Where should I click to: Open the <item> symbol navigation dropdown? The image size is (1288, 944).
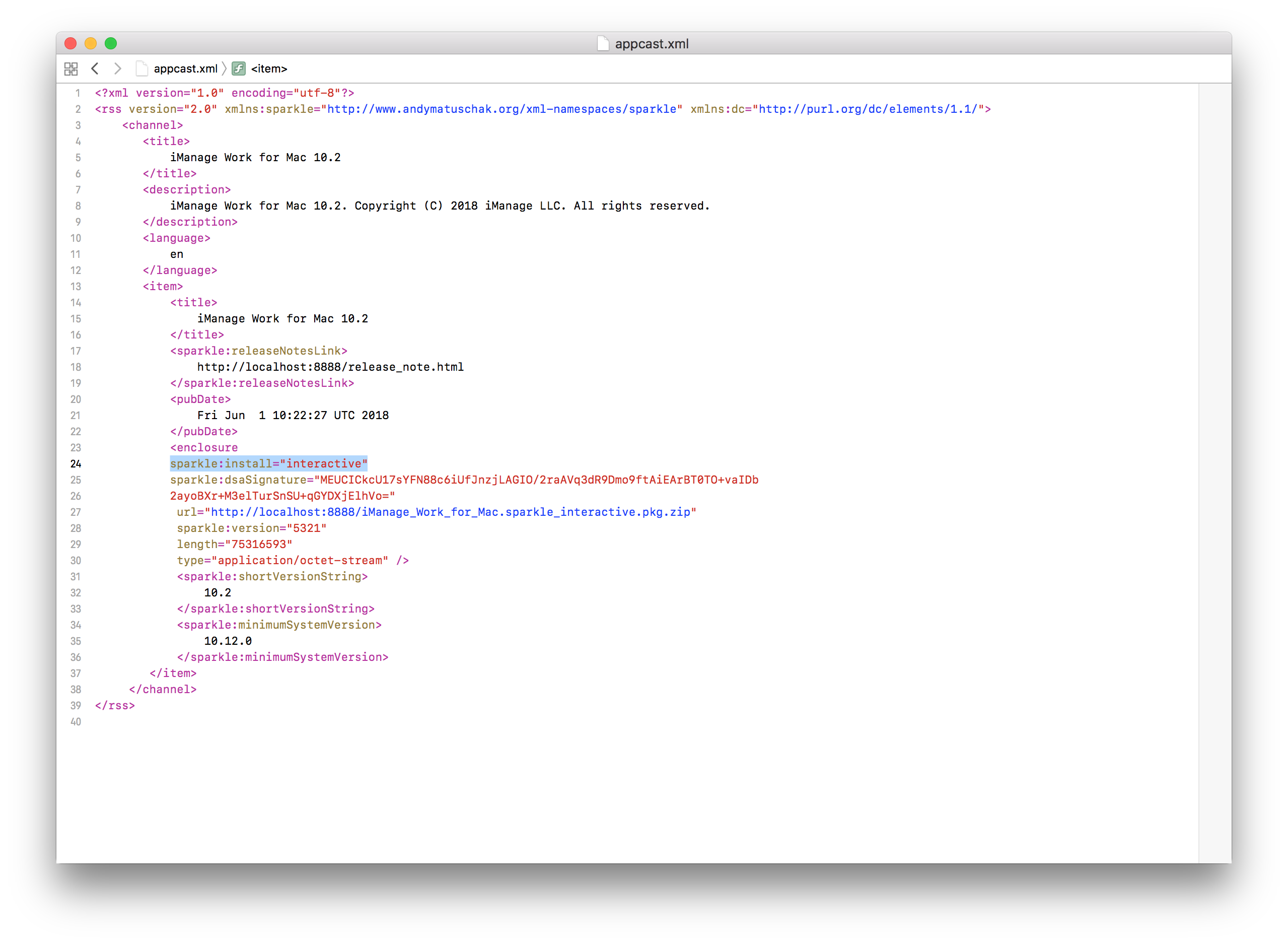268,69
